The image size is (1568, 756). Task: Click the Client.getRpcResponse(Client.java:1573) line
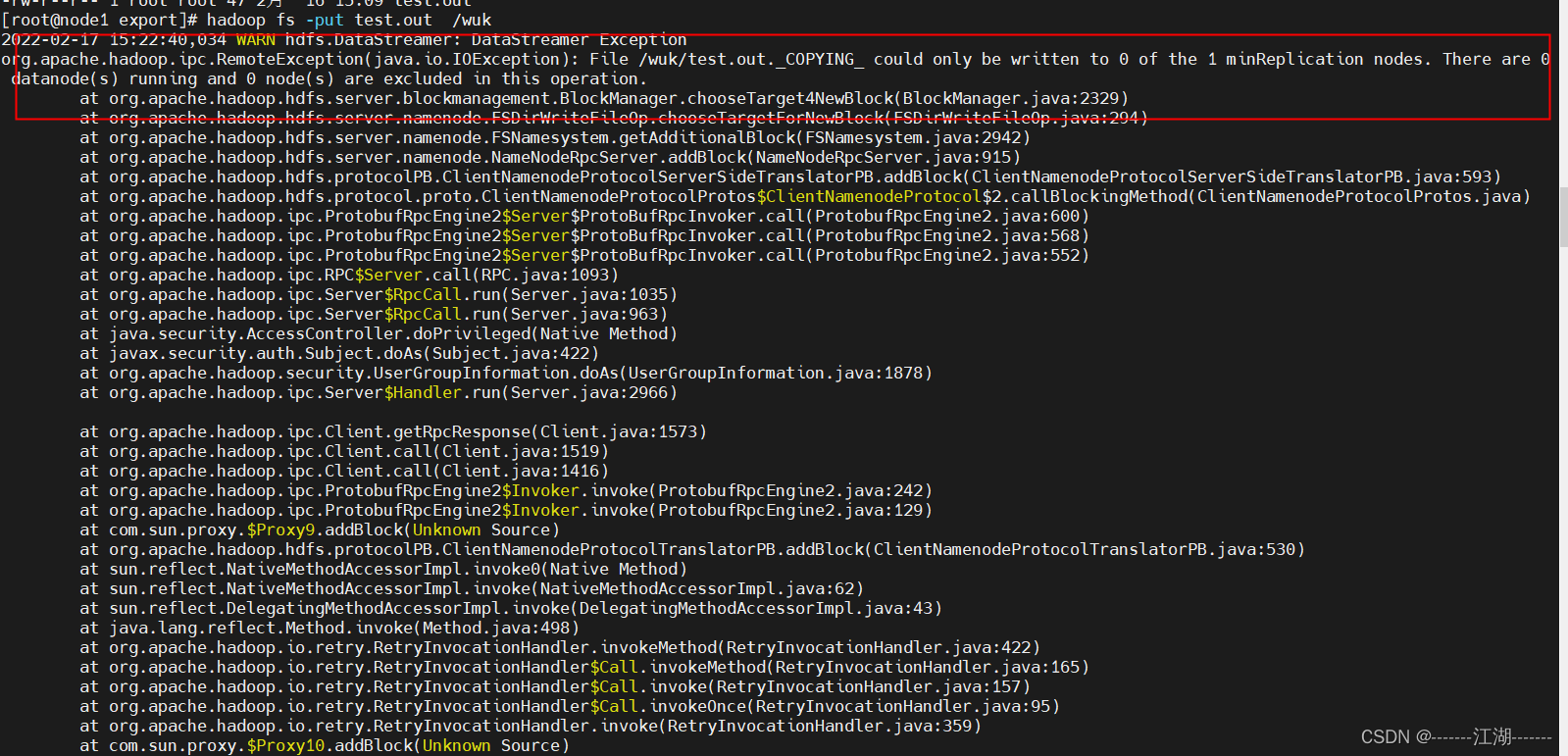point(393,431)
